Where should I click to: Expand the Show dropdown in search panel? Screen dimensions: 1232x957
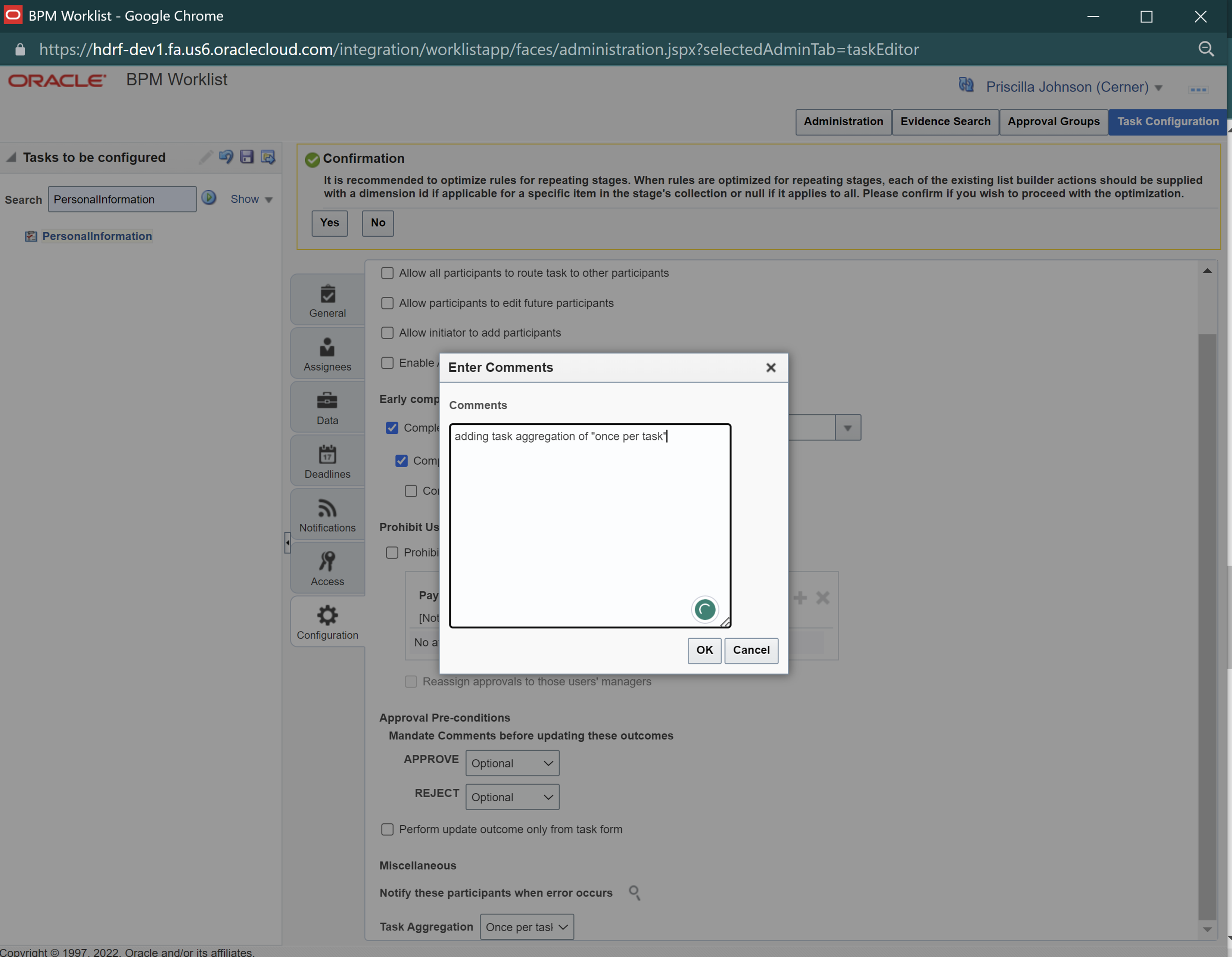pyautogui.click(x=251, y=199)
